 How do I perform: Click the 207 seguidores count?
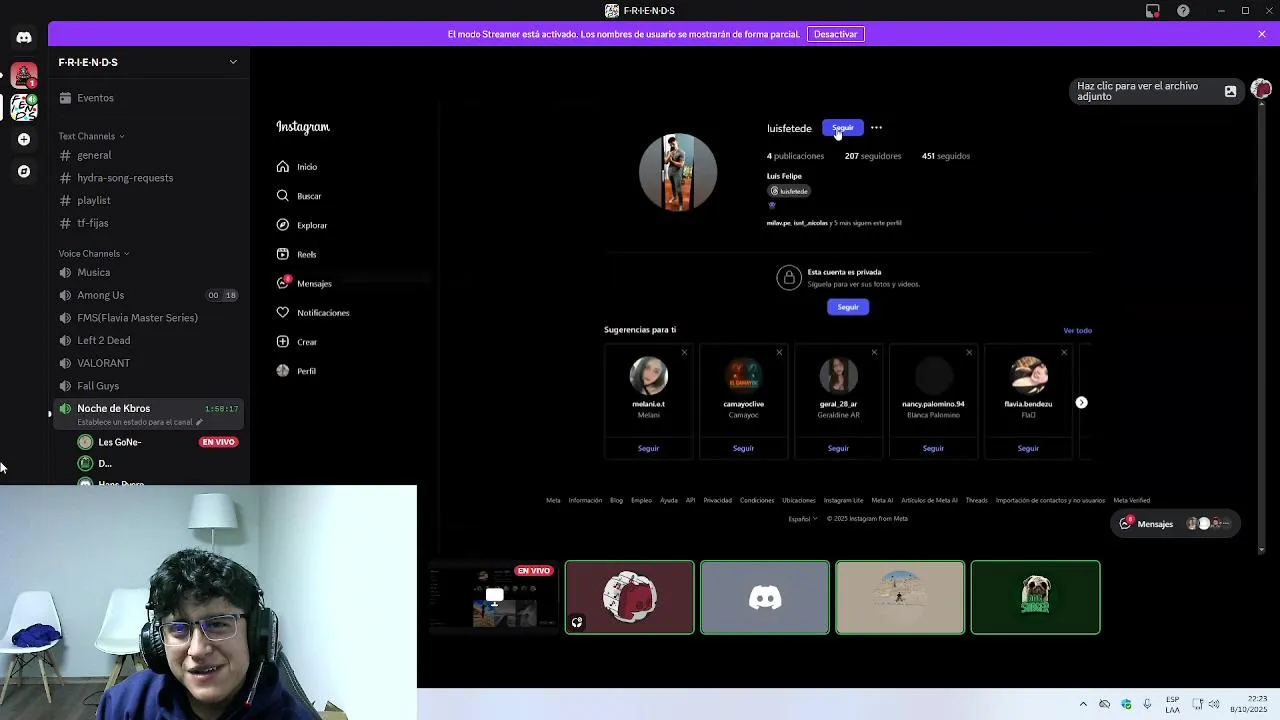(x=873, y=156)
